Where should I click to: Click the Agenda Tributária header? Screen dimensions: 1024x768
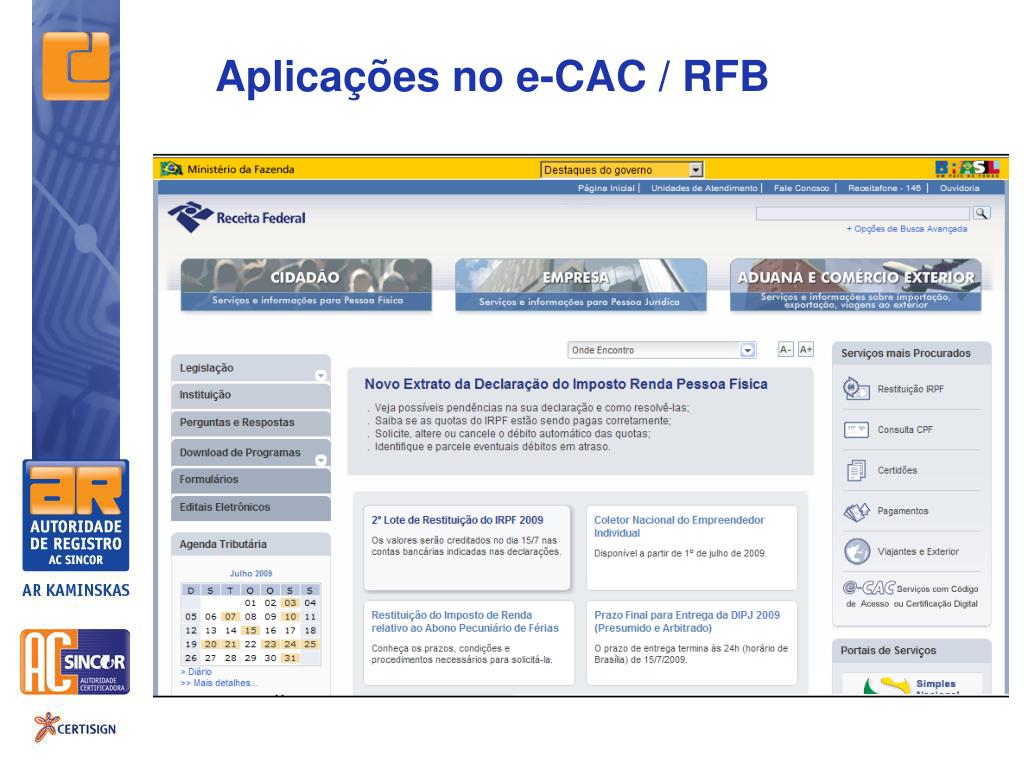(x=251, y=544)
